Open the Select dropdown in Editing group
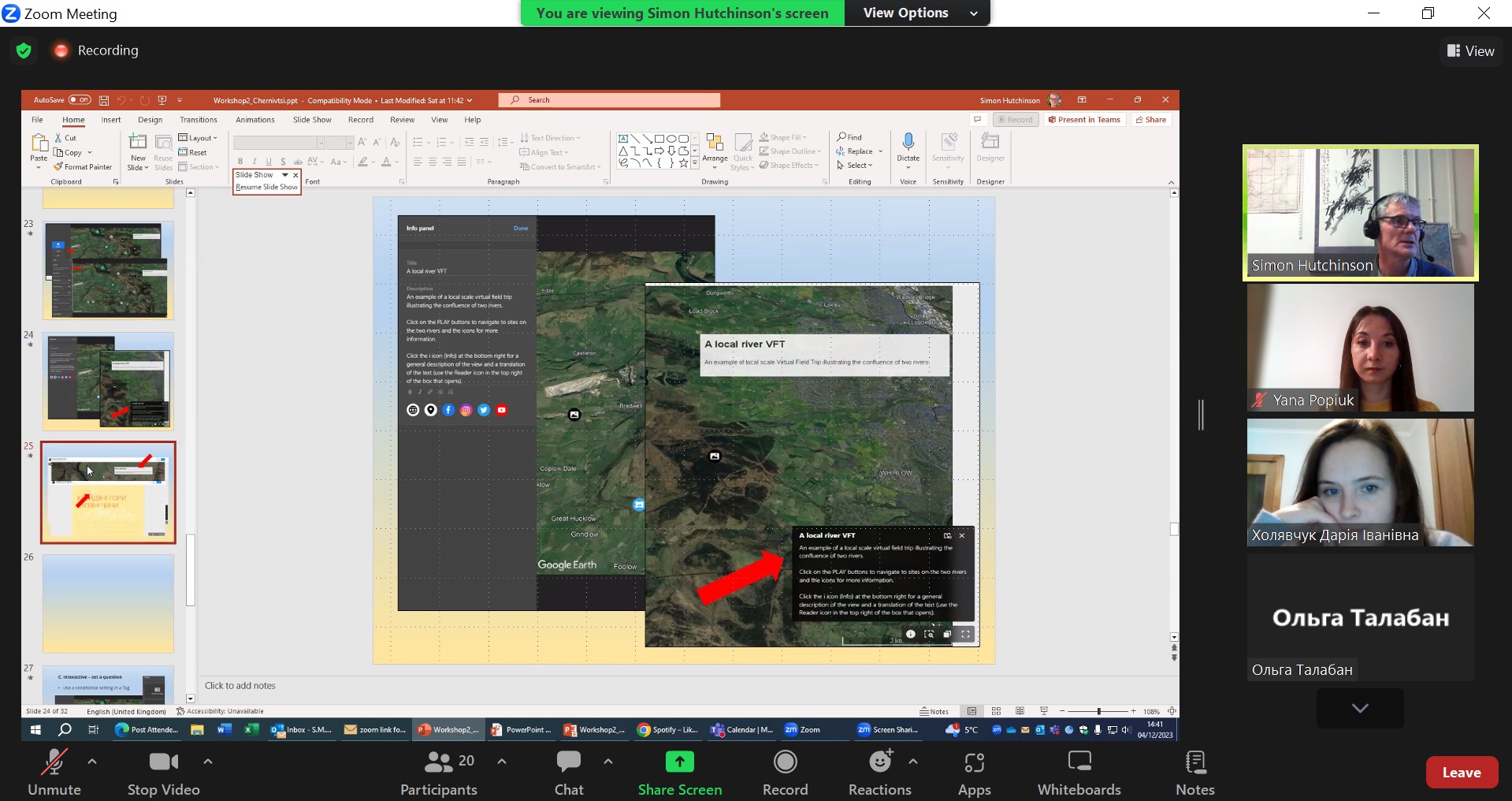This screenshot has width=1512, height=801. pyautogui.click(x=855, y=166)
